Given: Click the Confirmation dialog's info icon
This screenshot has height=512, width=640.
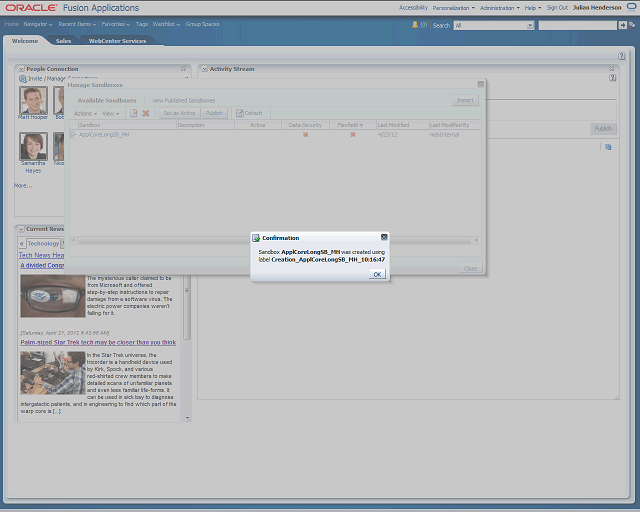Looking at the screenshot, I should tap(256, 238).
